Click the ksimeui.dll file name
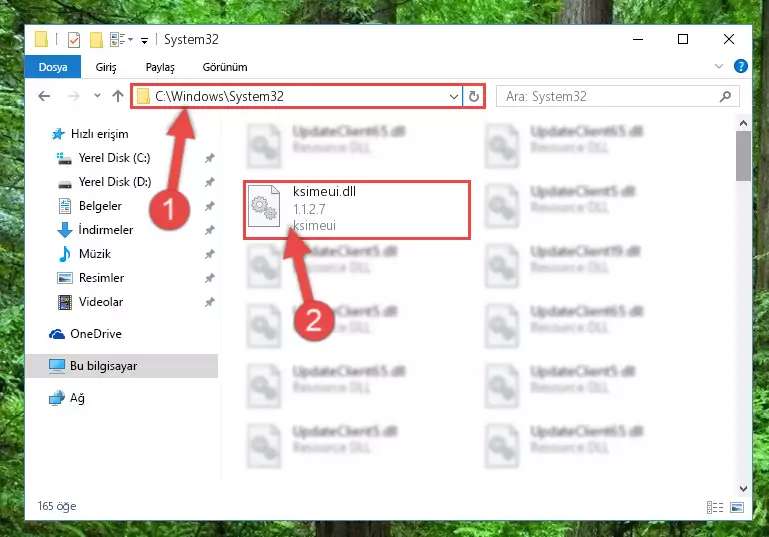 click(324, 191)
